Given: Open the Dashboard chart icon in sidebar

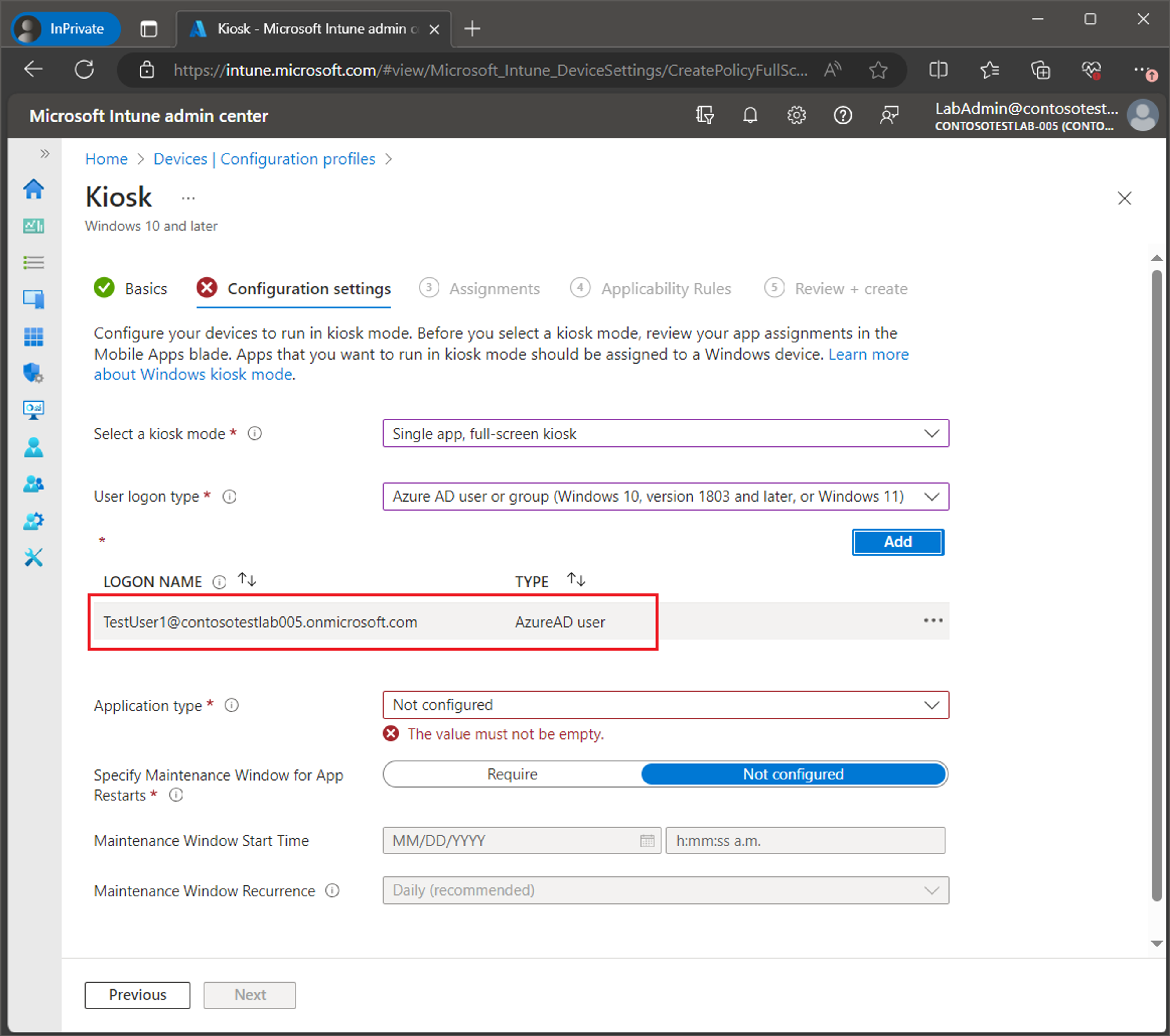Looking at the screenshot, I should 34,226.
